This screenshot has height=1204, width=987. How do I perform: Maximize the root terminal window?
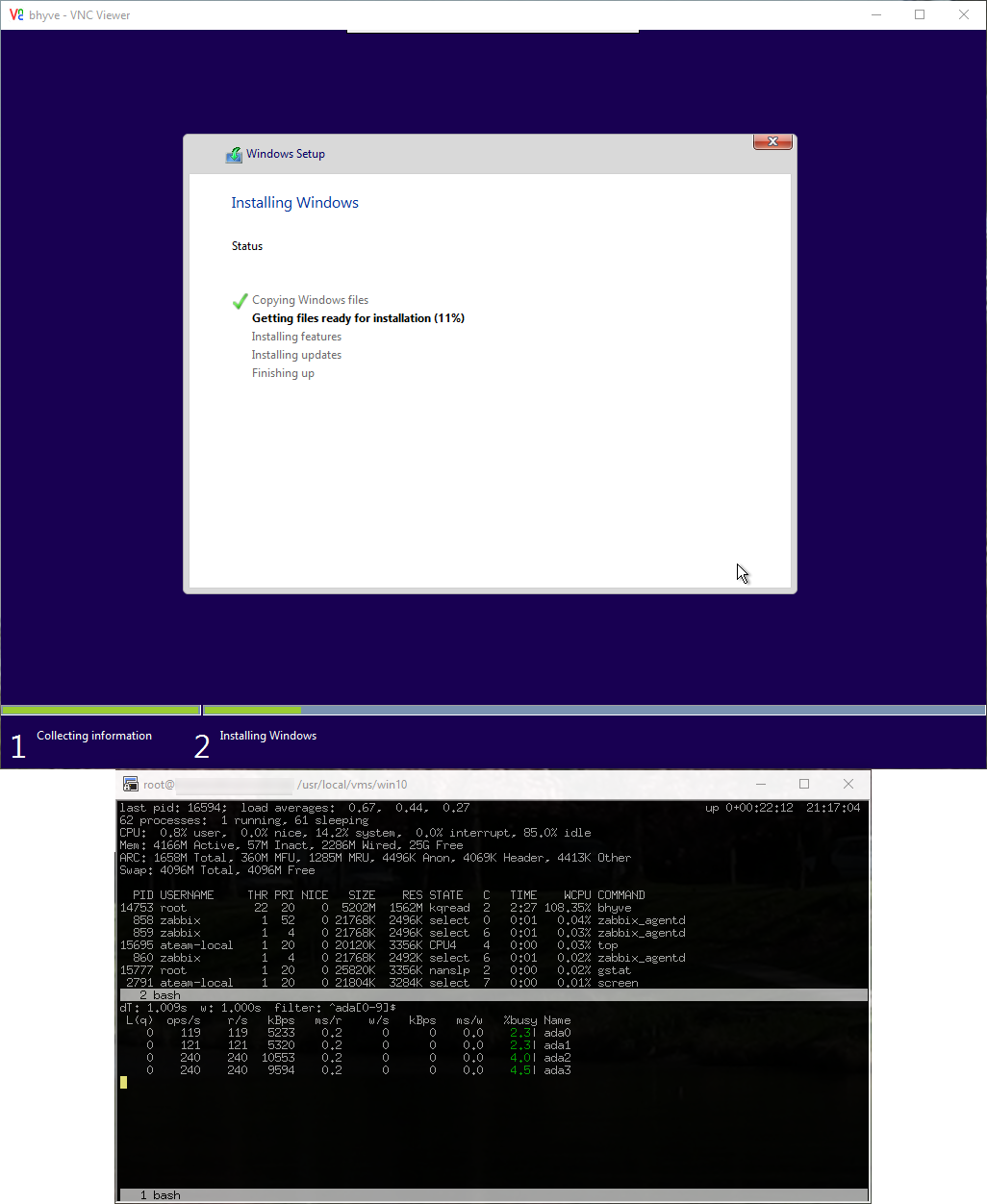coord(804,784)
